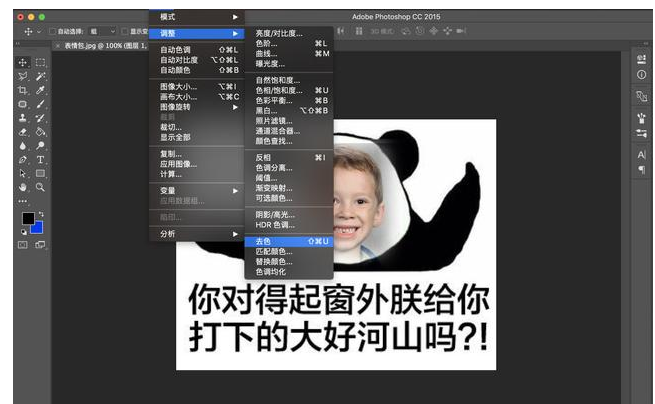
Task: Select the Horizontal Type tool
Action: pos(40,160)
